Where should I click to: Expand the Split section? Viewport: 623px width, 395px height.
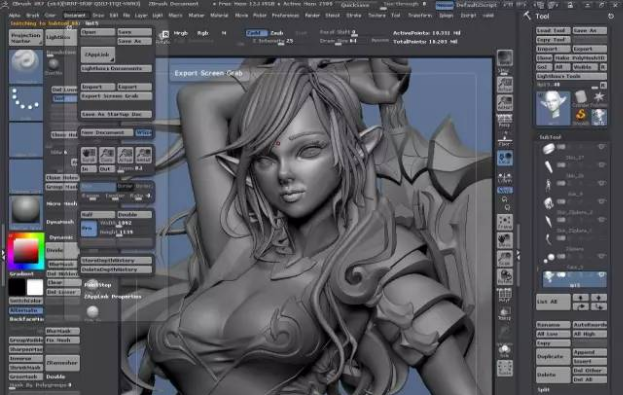point(544,390)
